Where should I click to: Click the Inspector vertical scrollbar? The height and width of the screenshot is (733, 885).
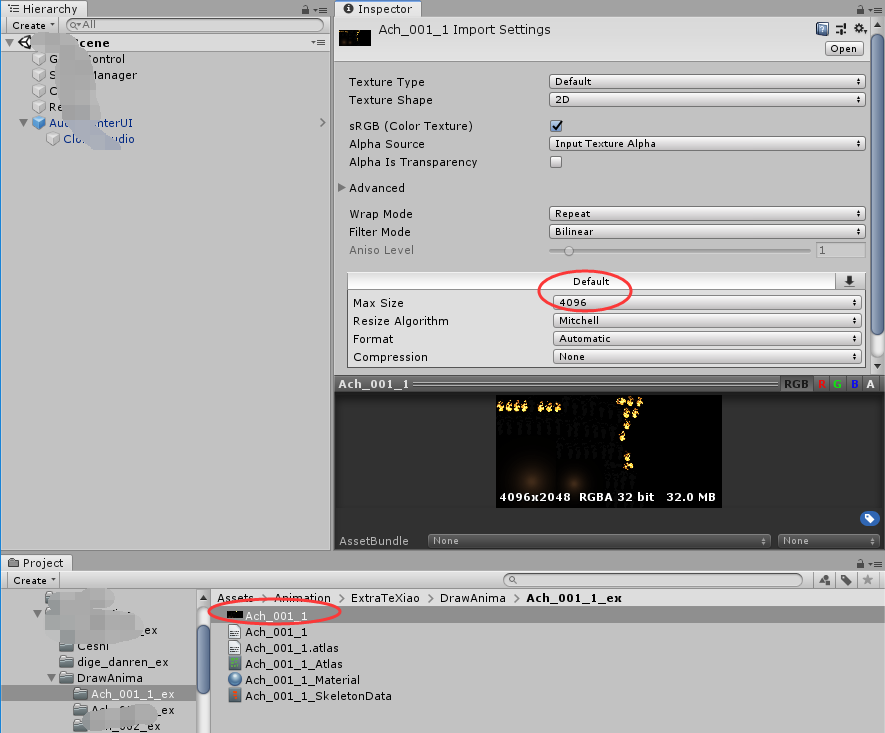point(878,183)
